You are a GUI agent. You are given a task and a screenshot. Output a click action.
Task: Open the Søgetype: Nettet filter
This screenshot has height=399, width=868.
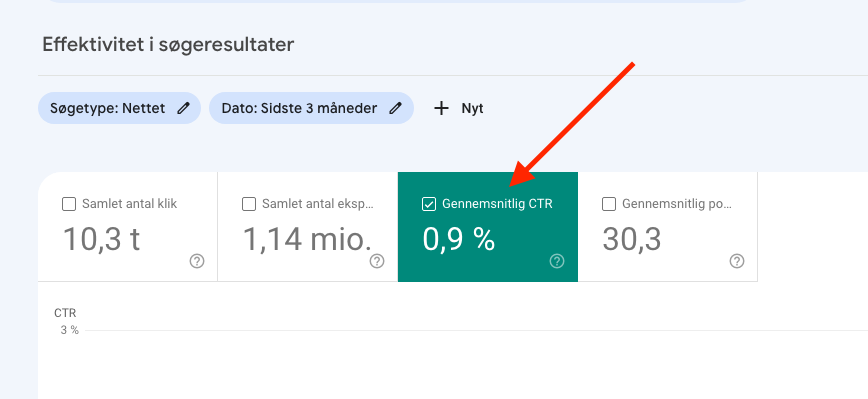coord(119,108)
